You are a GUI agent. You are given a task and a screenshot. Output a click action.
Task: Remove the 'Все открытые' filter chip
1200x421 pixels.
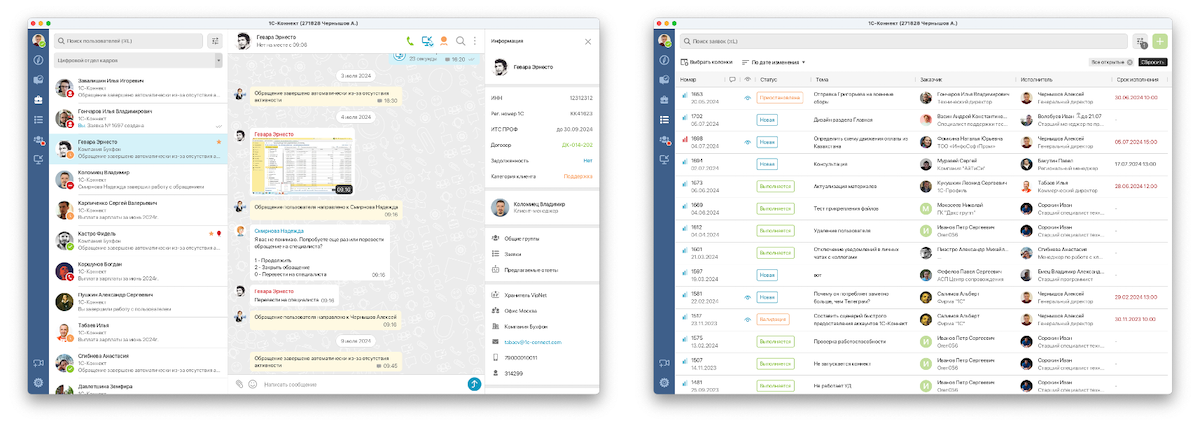[1129, 62]
